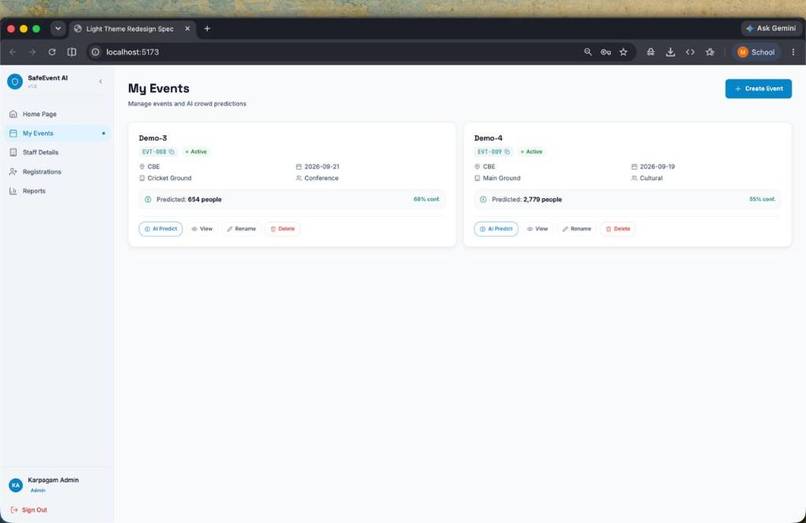Click the site info icon beside localhost:5173
The image size is (806, 523).
coord(96,52)
